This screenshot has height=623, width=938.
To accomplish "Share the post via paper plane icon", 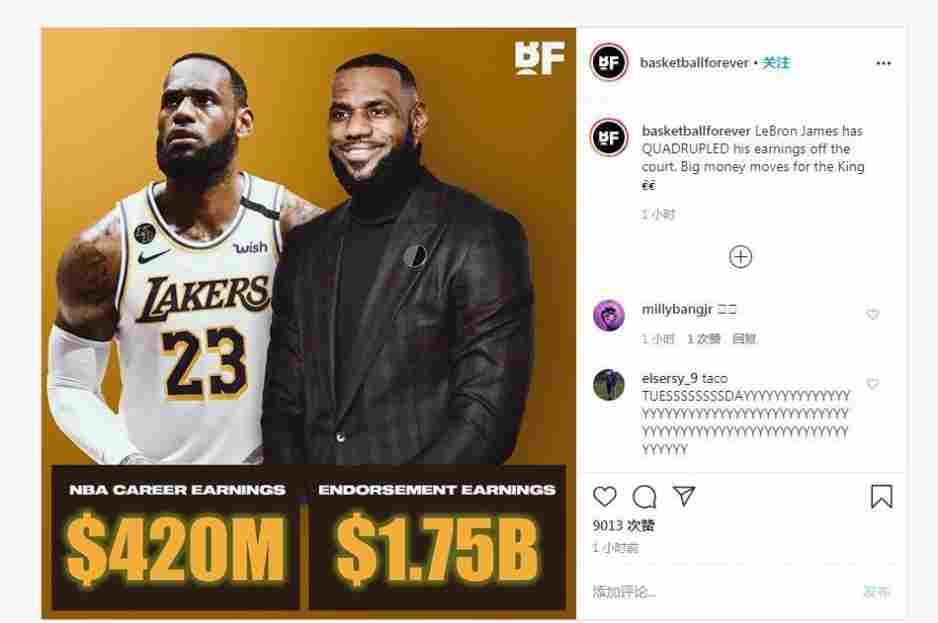I will 684,496.
